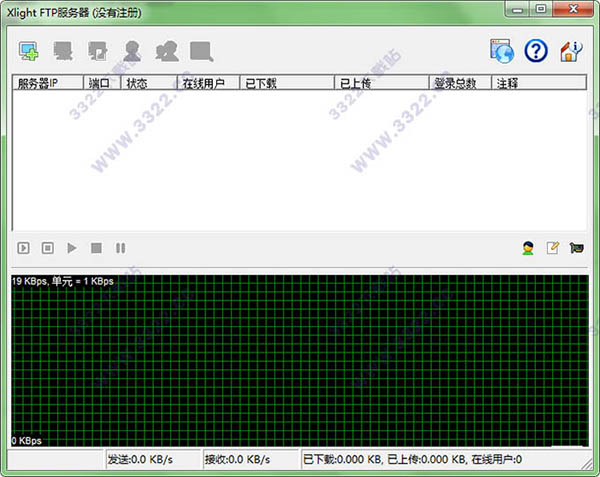Click the network card icon
Screen dimensions: 600x477
coord(576,248)
